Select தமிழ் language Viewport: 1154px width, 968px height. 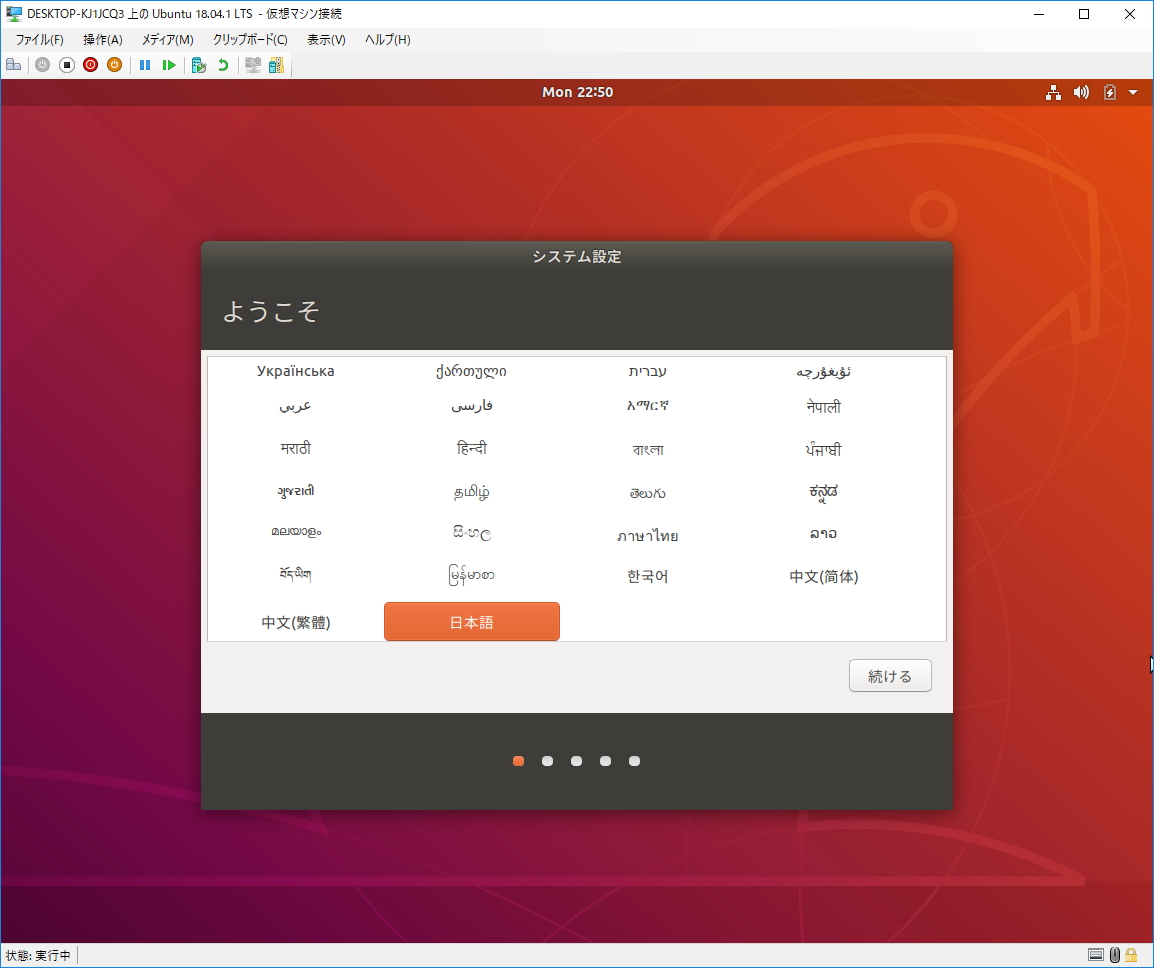click(472, 492)
